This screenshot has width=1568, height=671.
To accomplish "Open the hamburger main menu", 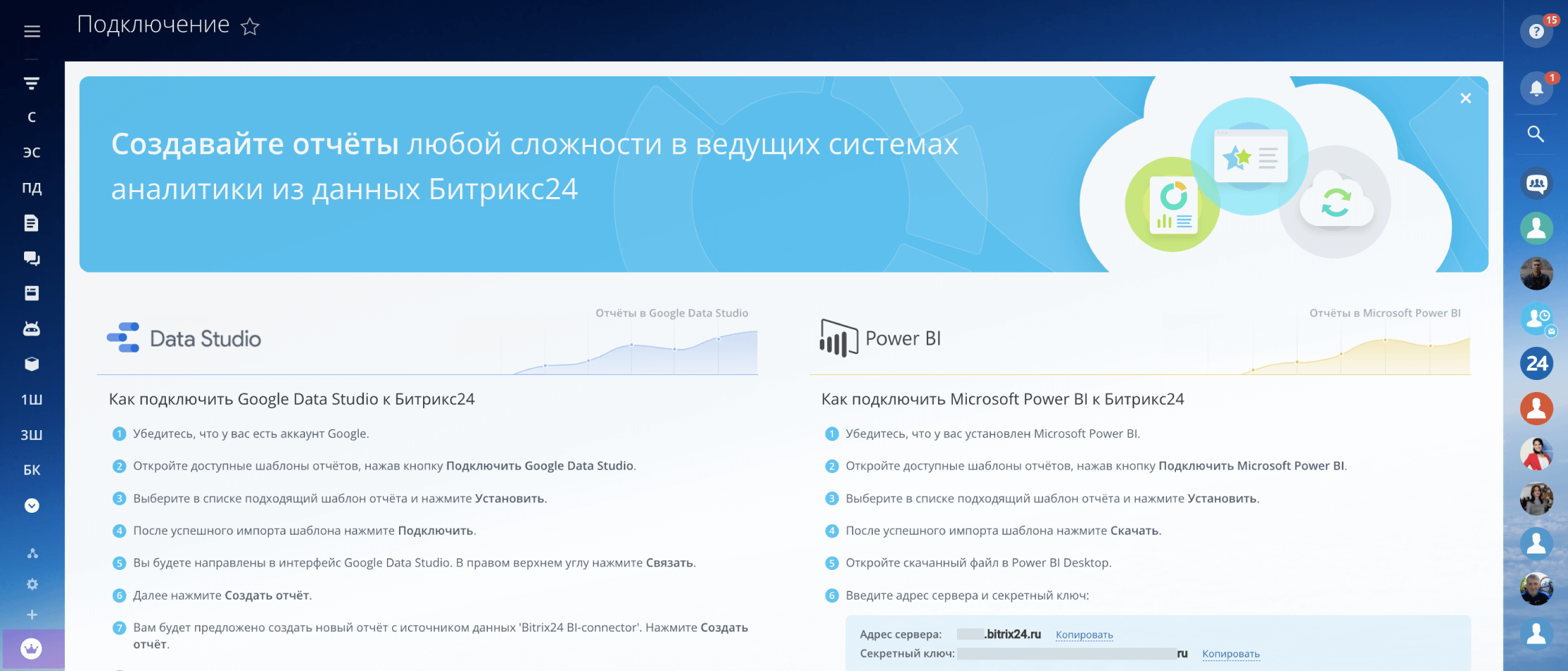I will [x=32, y=31].
